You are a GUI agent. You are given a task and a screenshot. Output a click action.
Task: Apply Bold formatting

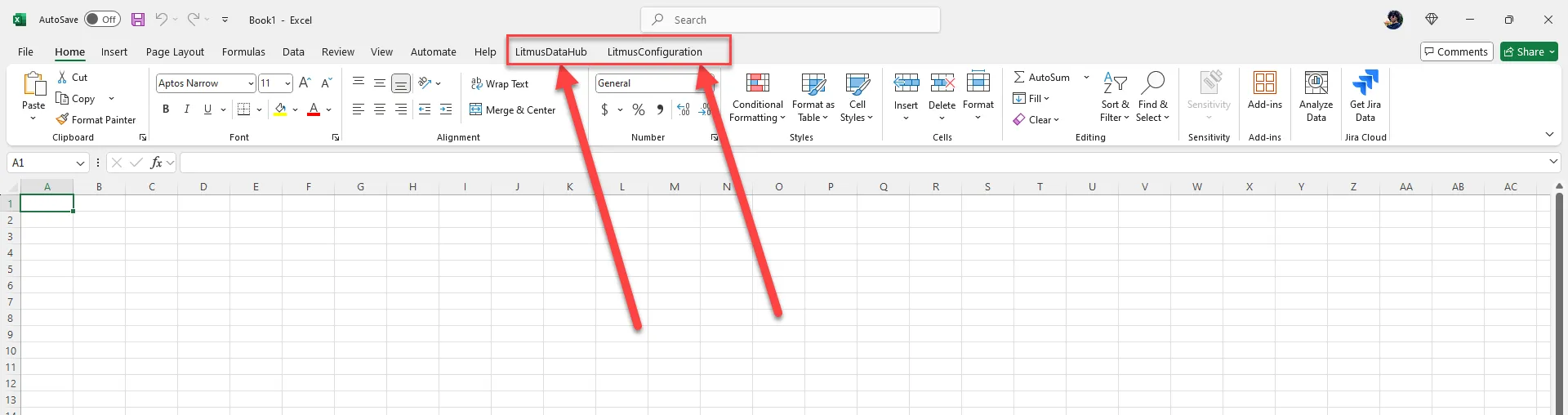[x=166, y=109]
